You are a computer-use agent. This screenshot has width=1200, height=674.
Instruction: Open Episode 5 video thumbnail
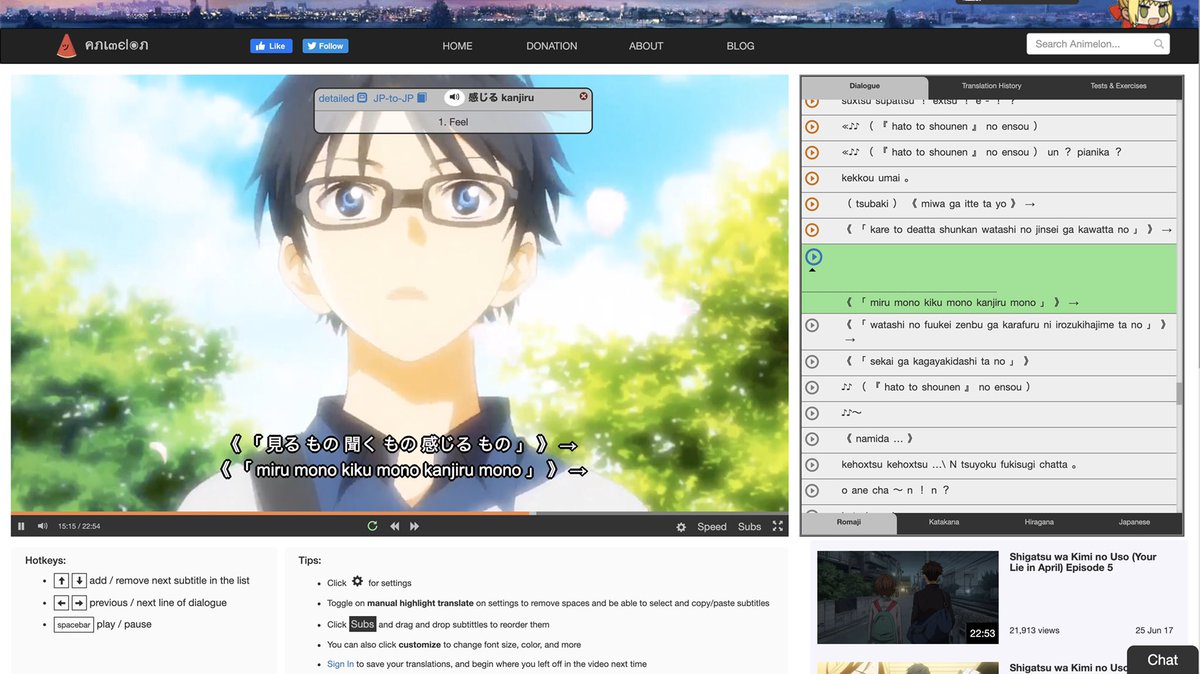pos(907,597)
